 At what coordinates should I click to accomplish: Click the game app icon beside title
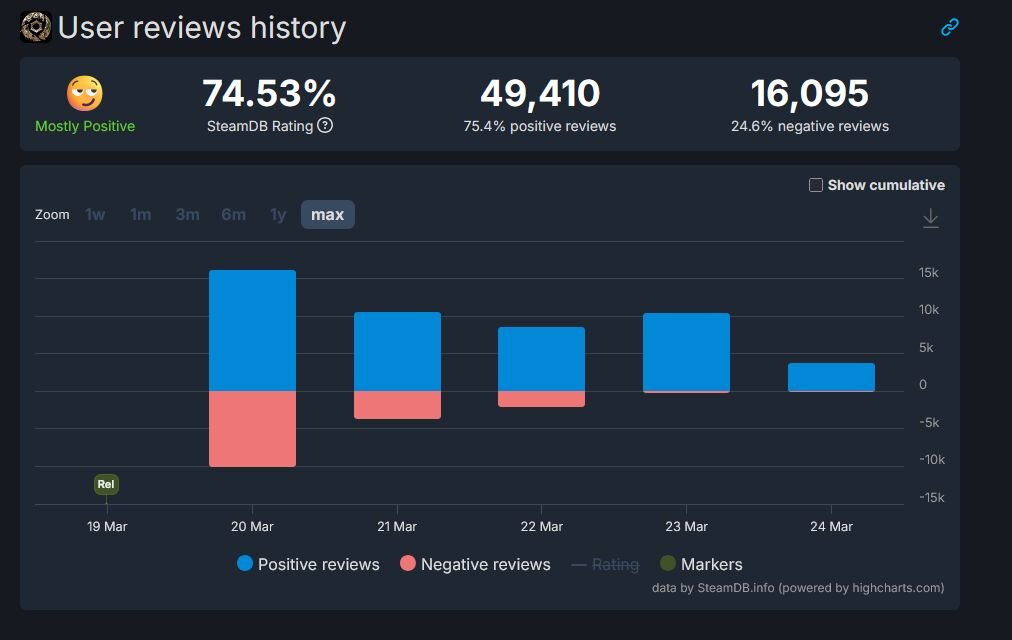pyautogui.click(x=36, y=27)
